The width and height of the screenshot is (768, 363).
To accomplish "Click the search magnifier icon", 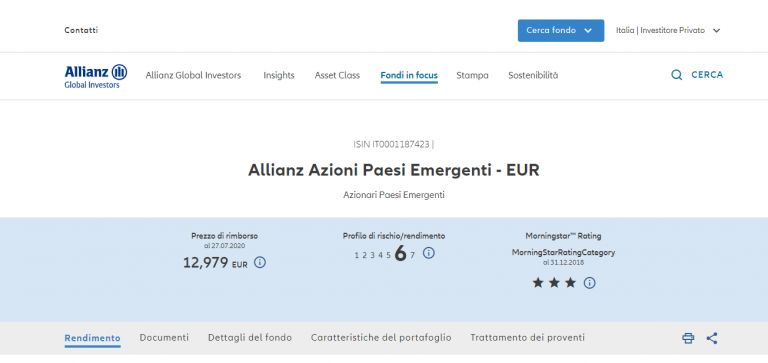I will [676, 75].
